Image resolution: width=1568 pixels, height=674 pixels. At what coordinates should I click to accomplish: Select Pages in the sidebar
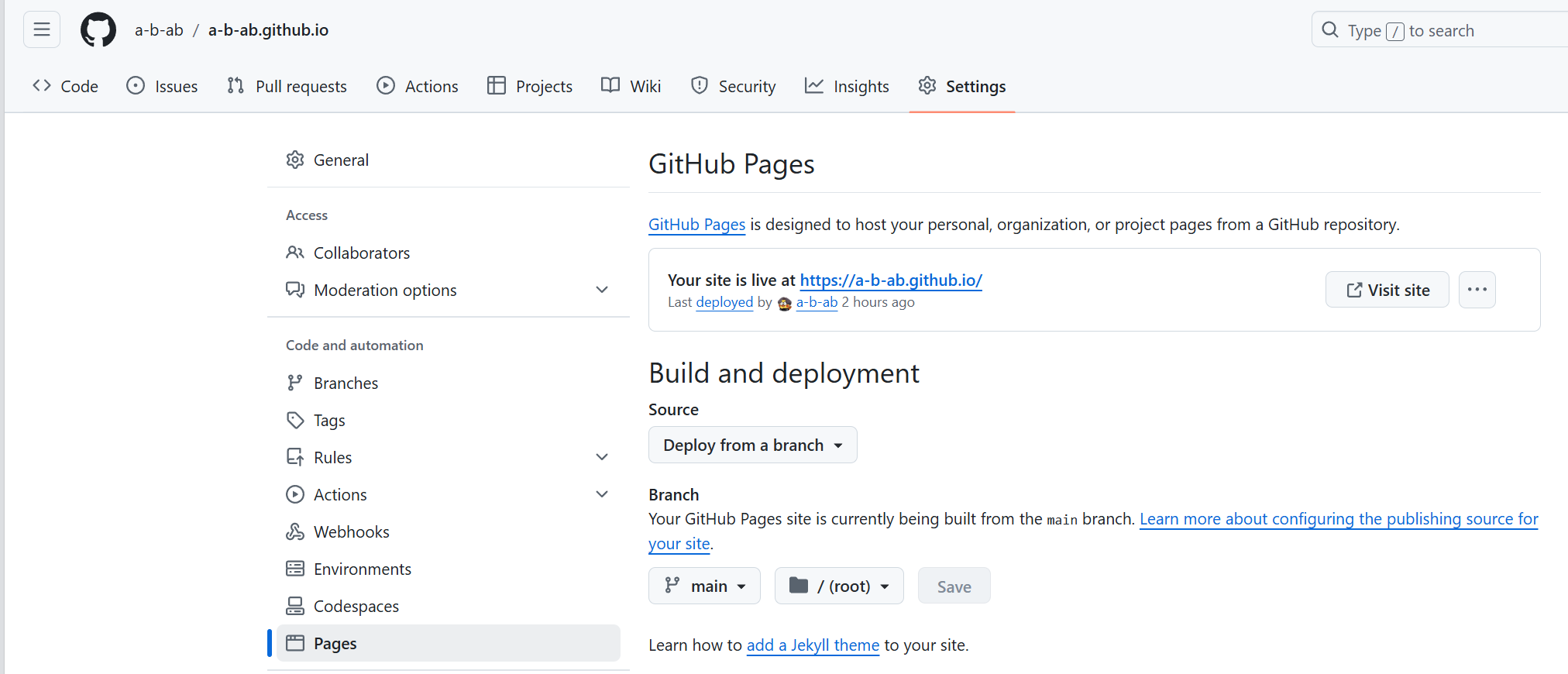pyautogui.click(x=449, y=643)
